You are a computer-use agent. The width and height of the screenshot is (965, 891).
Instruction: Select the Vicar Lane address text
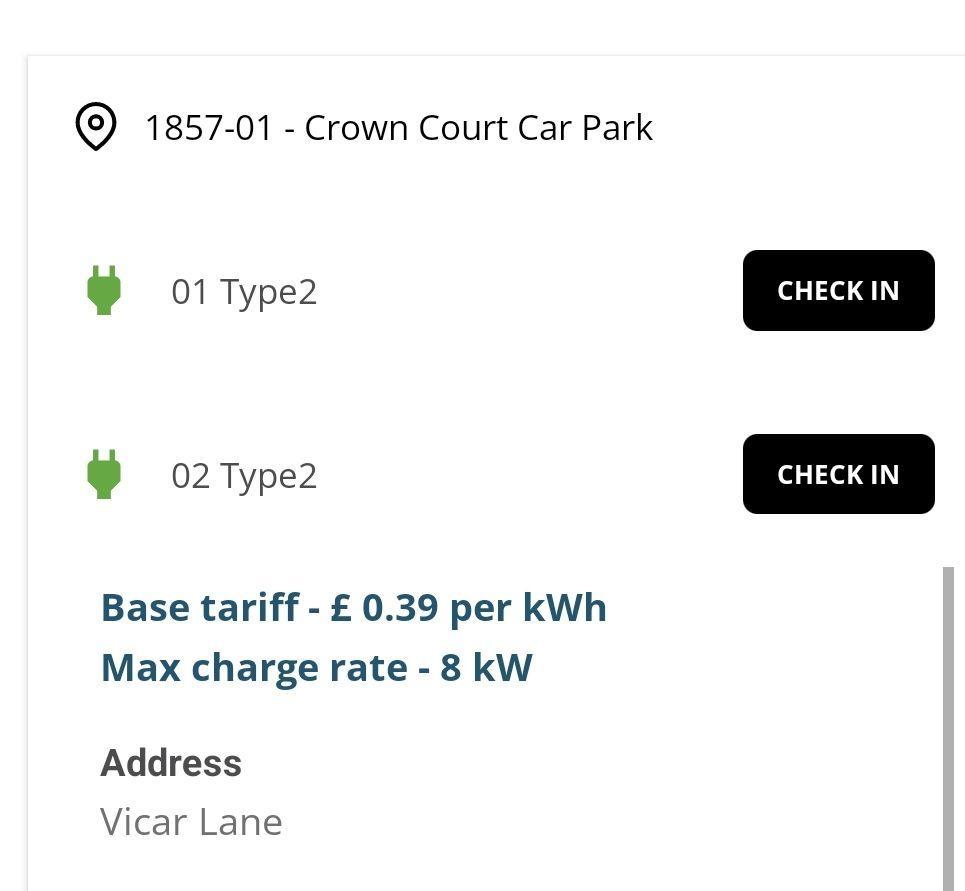pyautogui.click(x=191, y=821)
